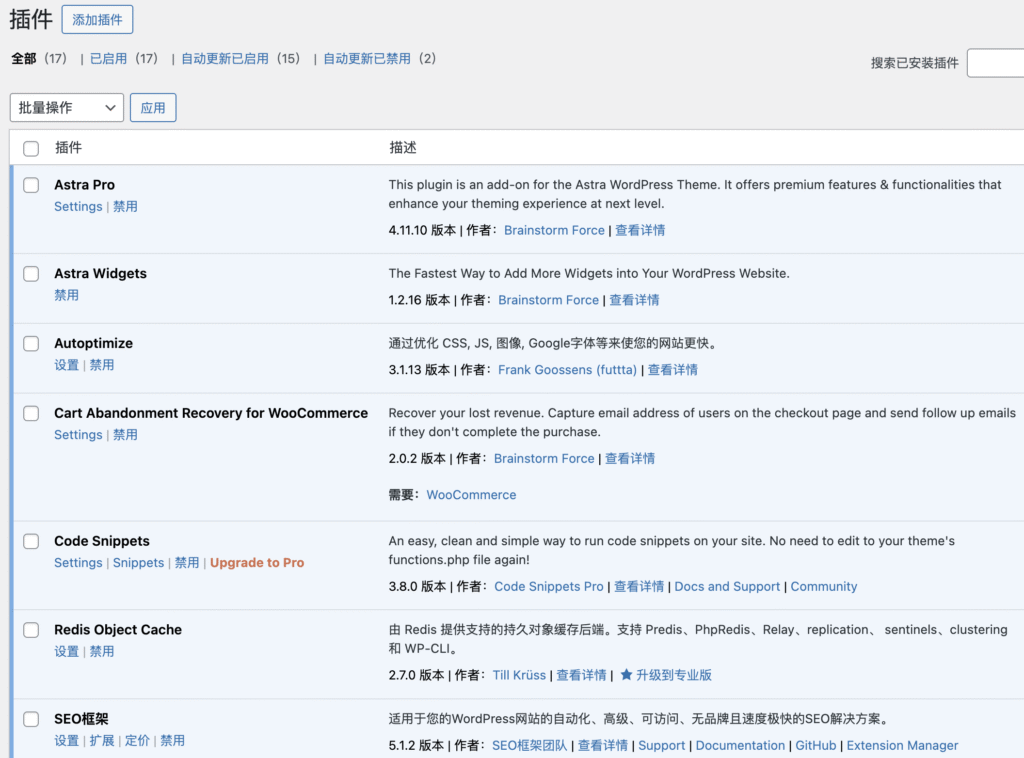
Task: Open the 批量操作 bulk actions dropdown
Action: click(x=66, y=108)
